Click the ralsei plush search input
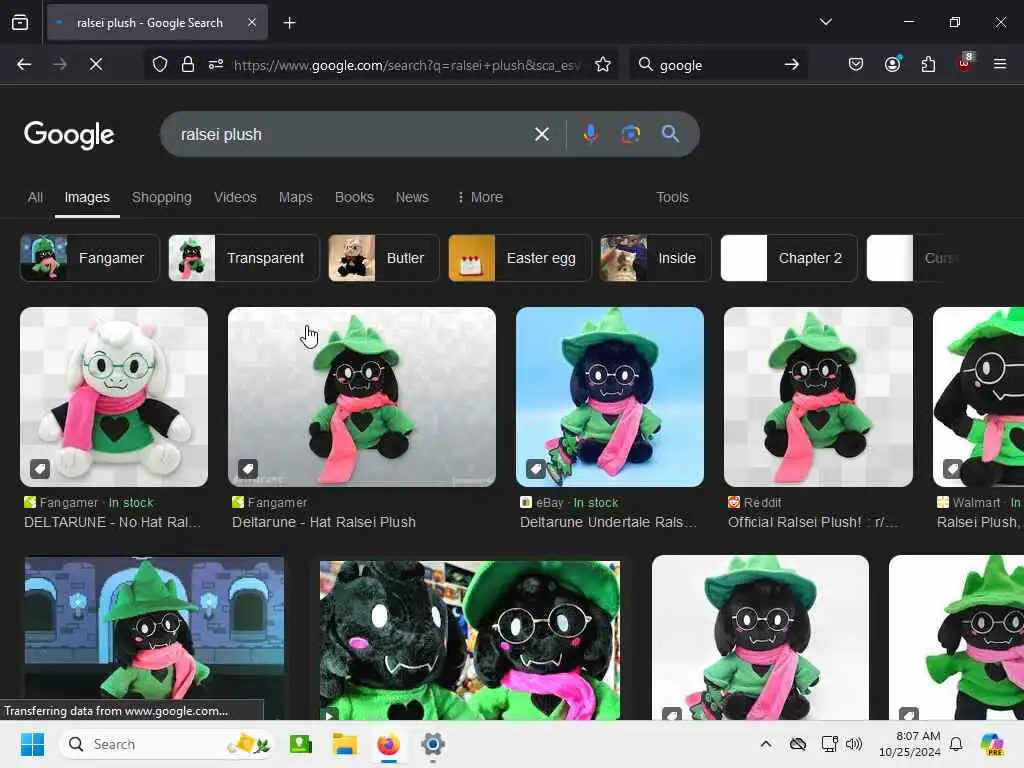This screenshot has width=1024, height=768. pyautogui.click(x=353, y=135)
